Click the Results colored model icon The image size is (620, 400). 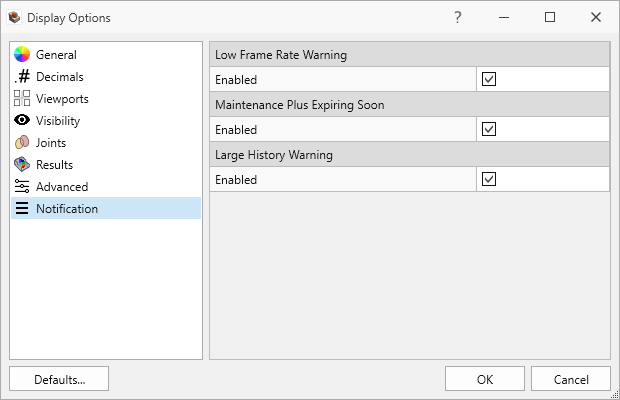tap(22, 164)
